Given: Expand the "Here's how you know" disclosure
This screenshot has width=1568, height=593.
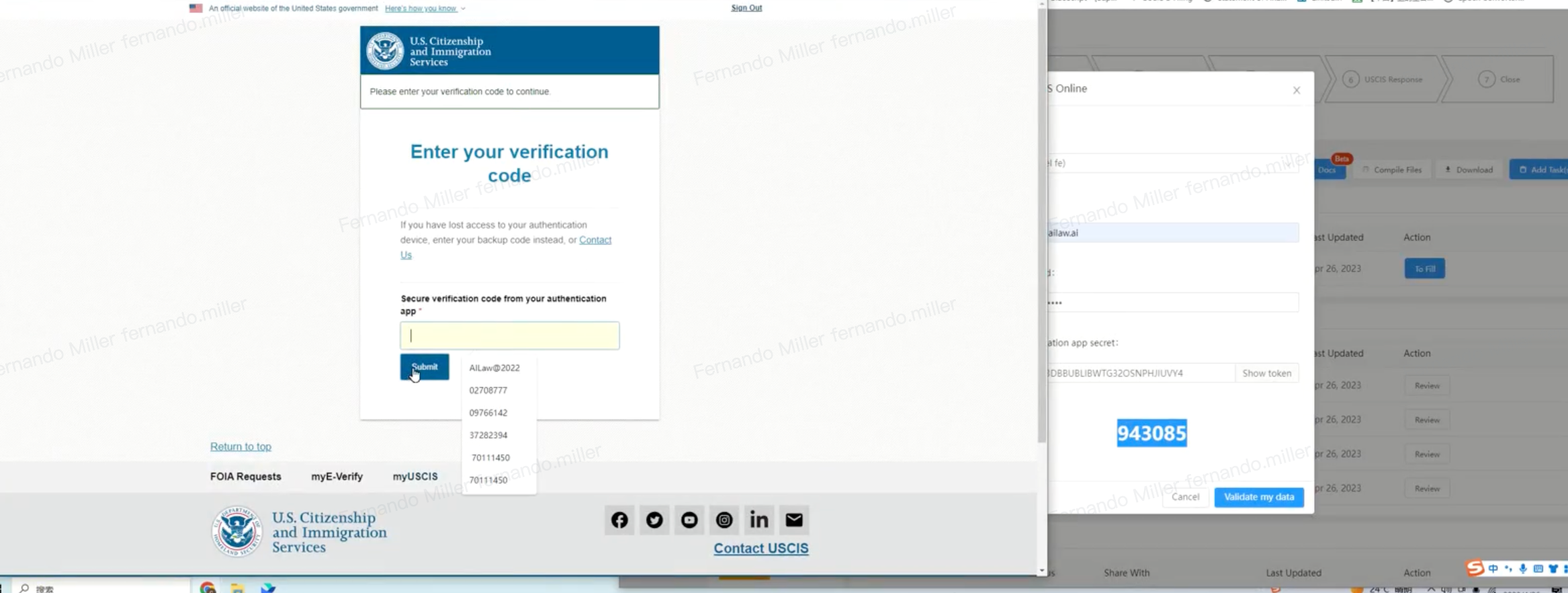Looking at the screenshot, I should [x=425, y=9].
